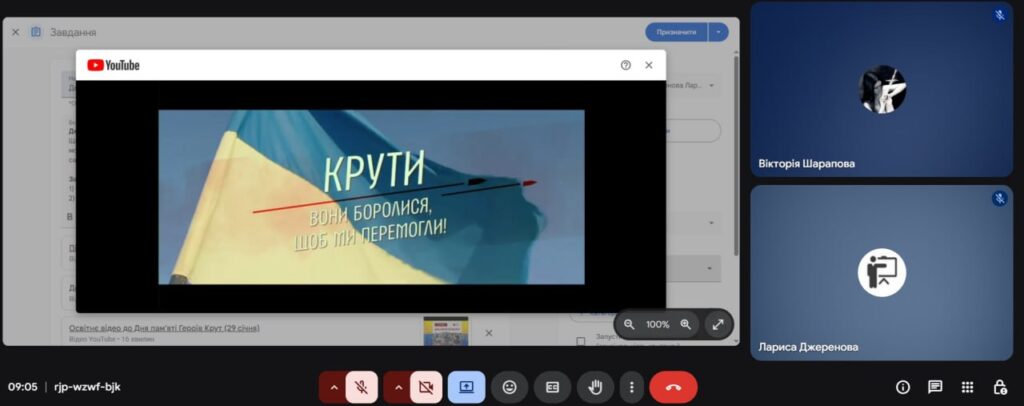
Task: Open host controls lock icon
Action: pyautogui.click(x=999, y=387)
